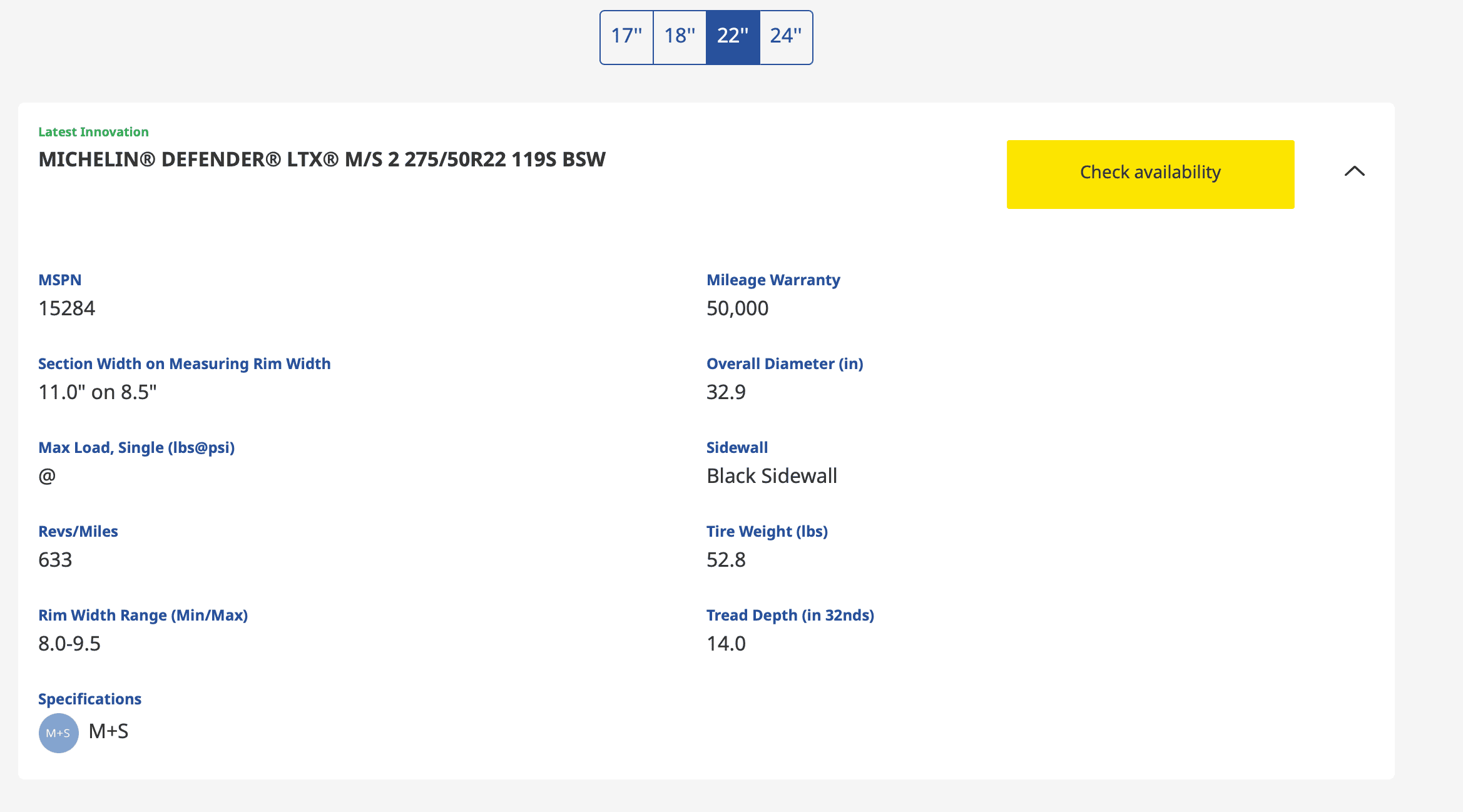Click the Tire Weight (lbs) label
The height and width of the screenshot is (812, 1463).
[x=767, y=532]
